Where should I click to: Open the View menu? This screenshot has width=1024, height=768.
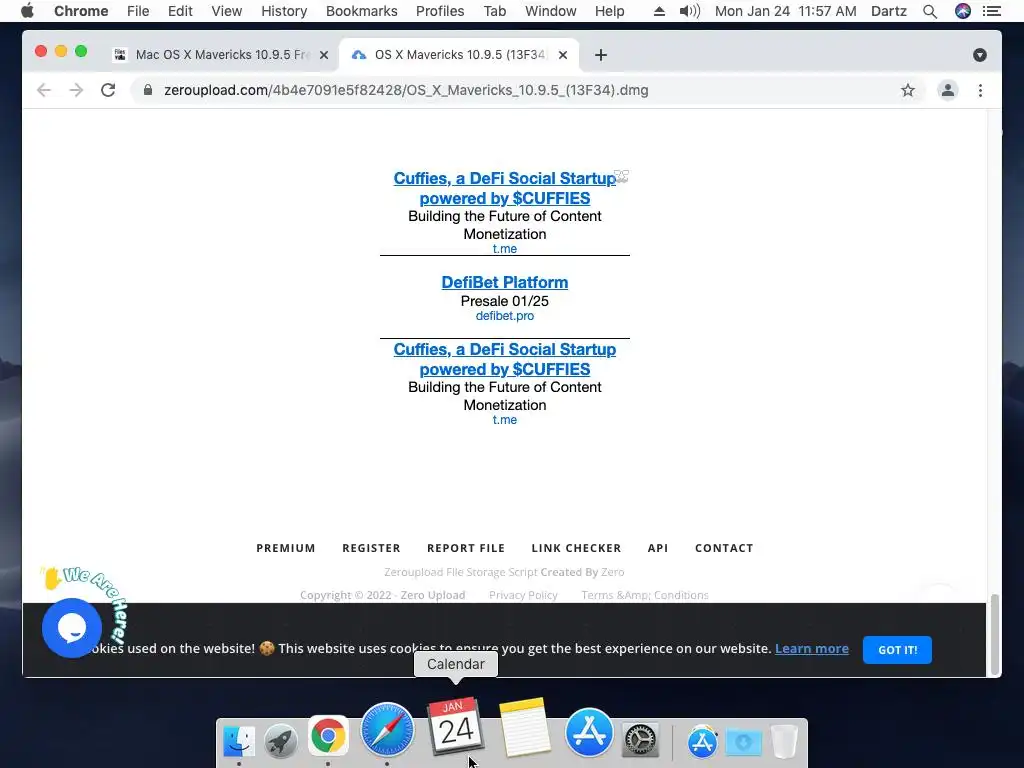coord(227,11)
